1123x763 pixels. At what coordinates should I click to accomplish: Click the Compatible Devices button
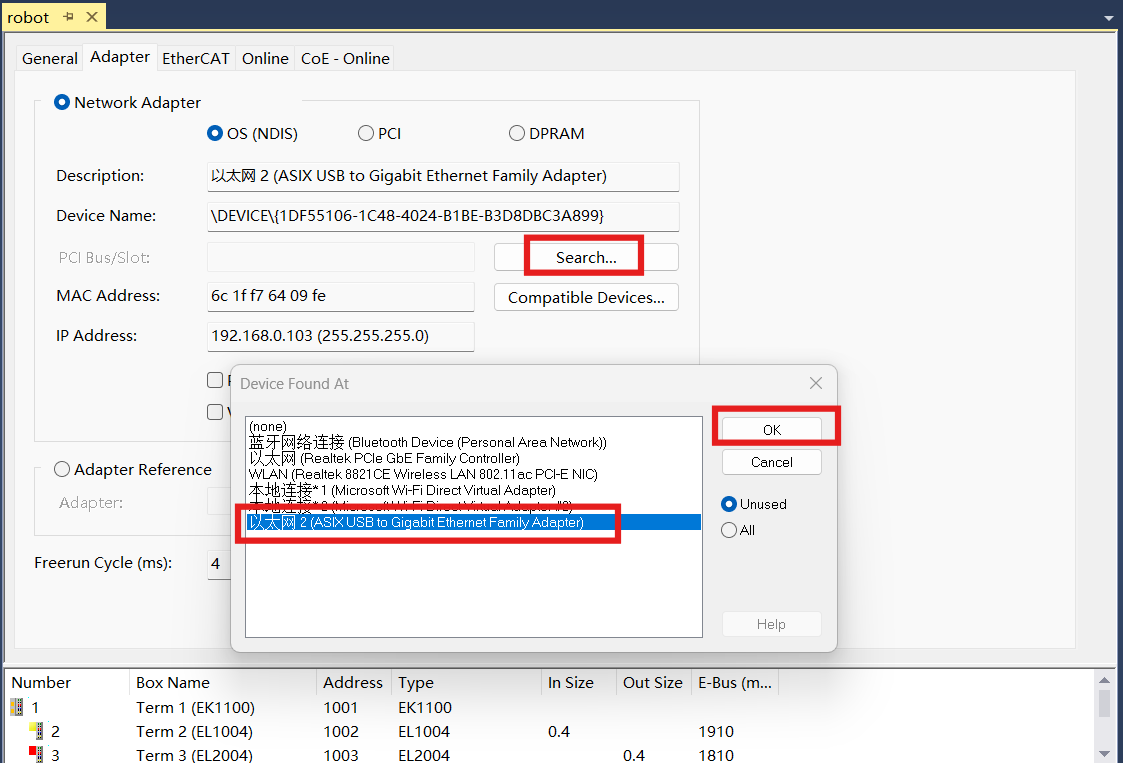coord(586,297)
